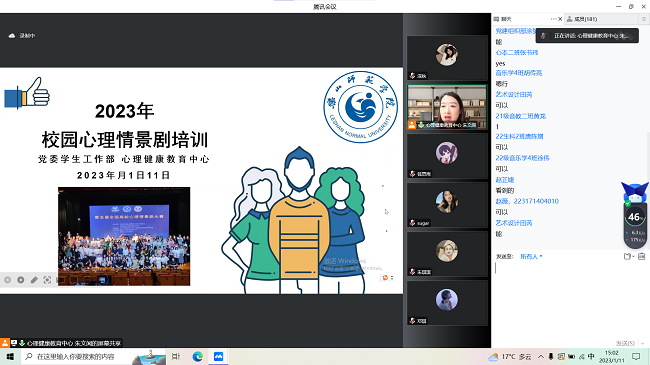650x365 pixels.
Task: Open Tencent Meeting icon in the taskbar
Action: [x=218, y=356]
